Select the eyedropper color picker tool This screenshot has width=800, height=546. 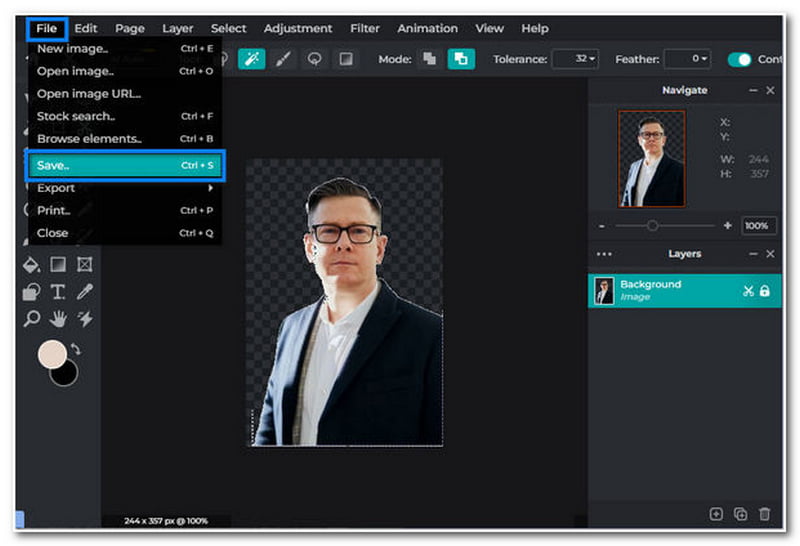85,292
